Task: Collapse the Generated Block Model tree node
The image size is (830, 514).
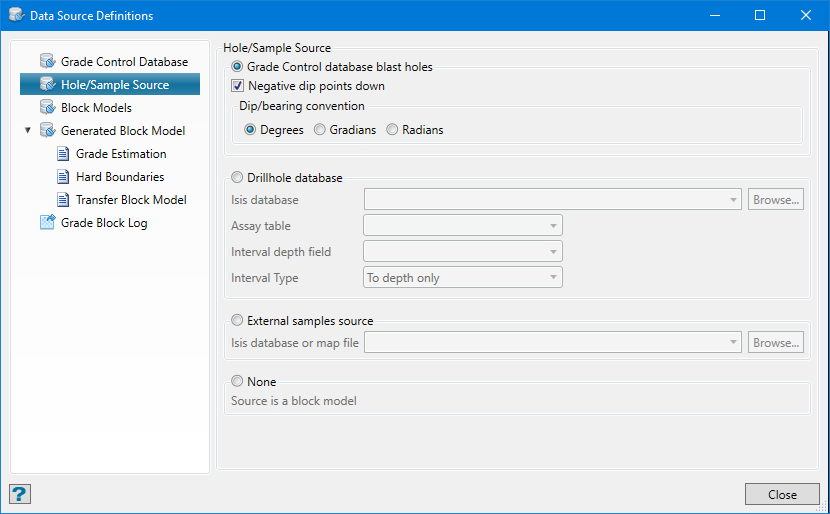Action: click(x=28, y=131)
